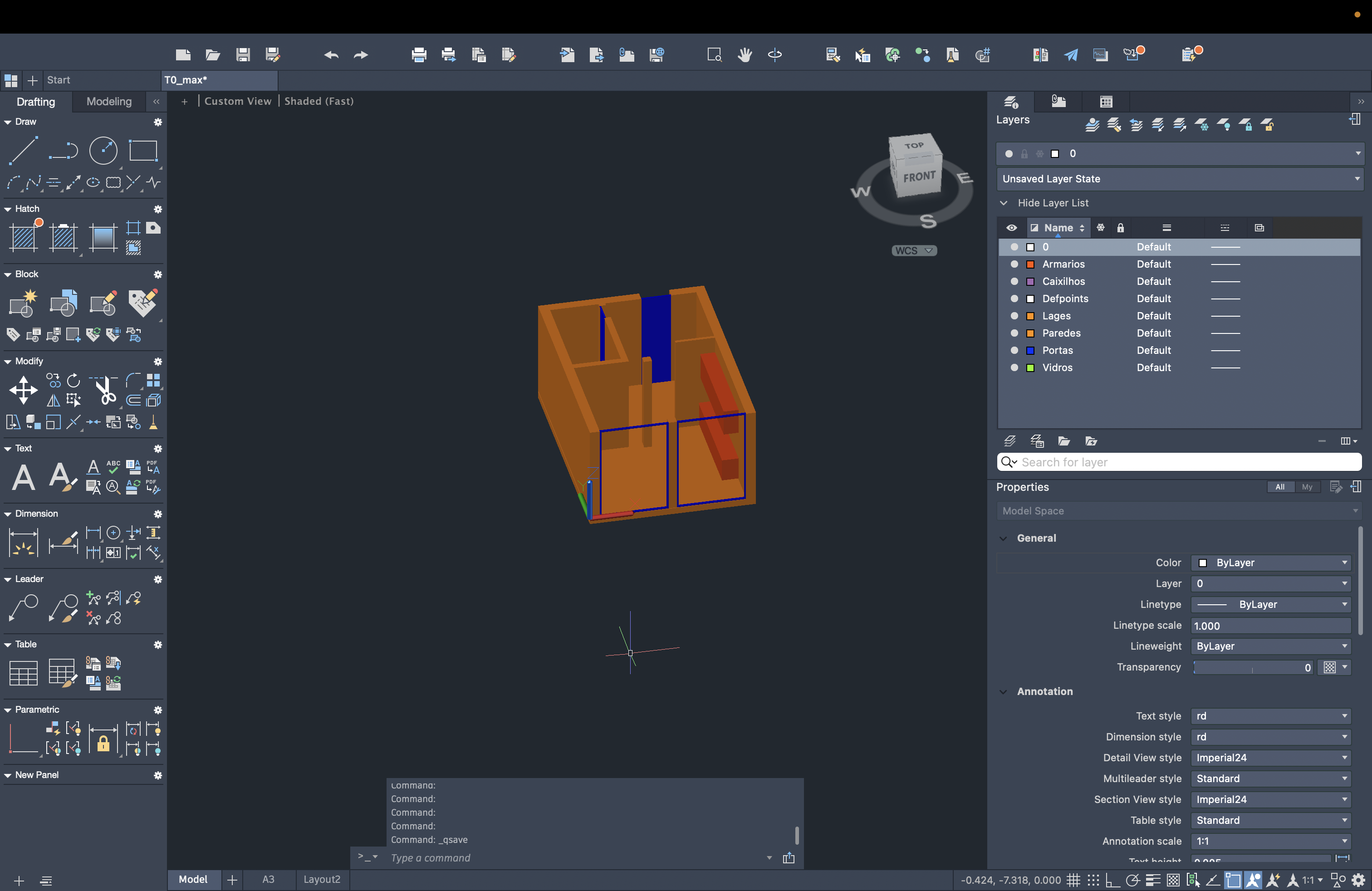Click the Portas layer blue color swatch
The height and width of the screenshot is (891, 1372).
(1030, 350)
